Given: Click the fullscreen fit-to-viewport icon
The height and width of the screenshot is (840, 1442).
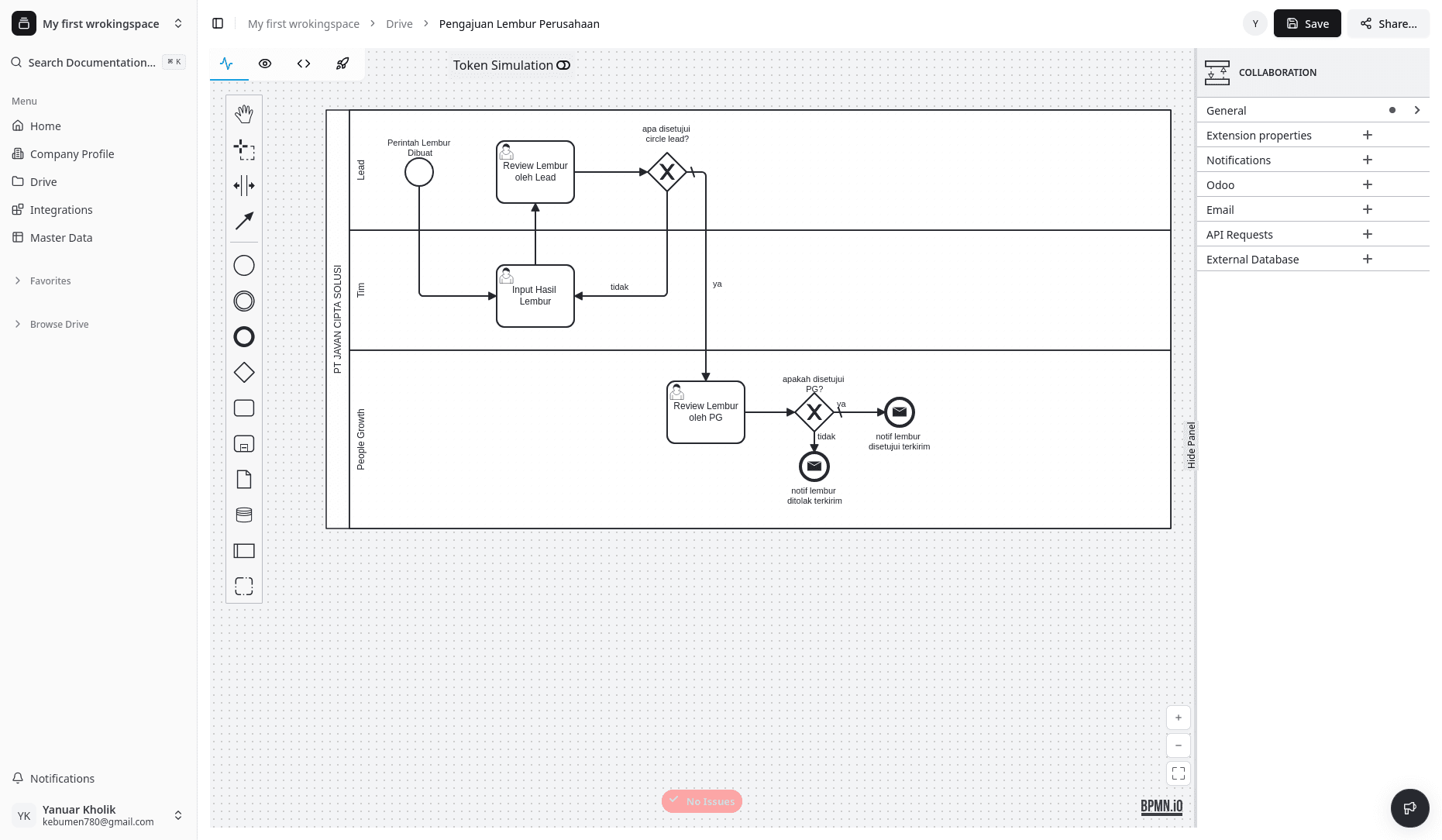Looking at the screenshot, I should click(x=1178, y=773).
